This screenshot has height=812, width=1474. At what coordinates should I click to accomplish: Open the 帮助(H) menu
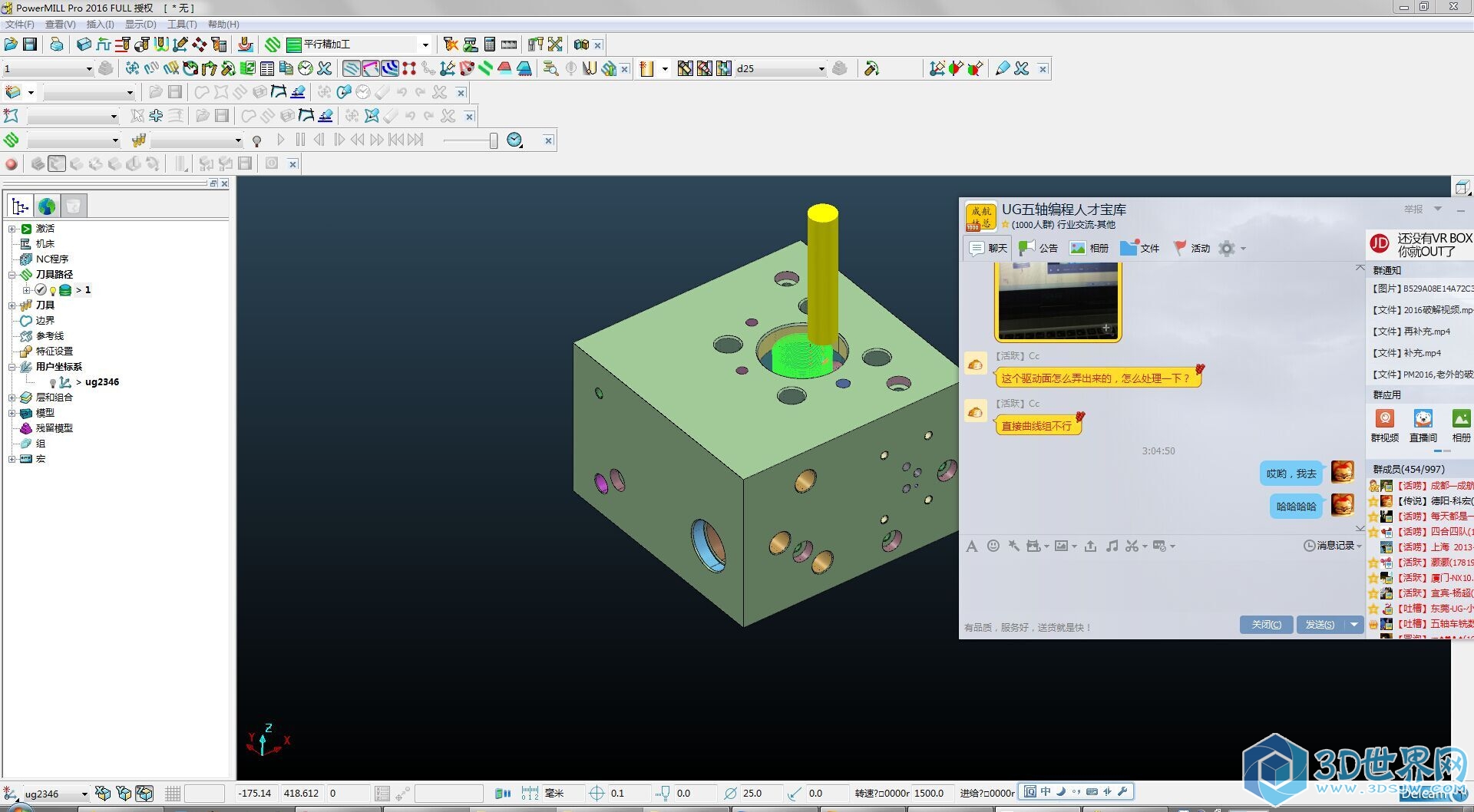tap(223, 25)
